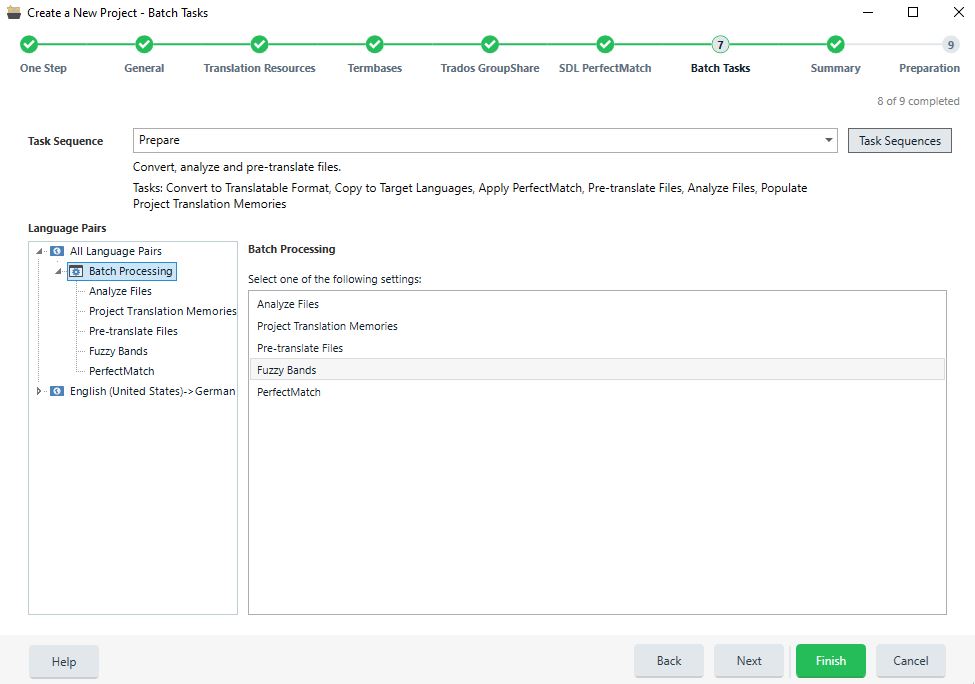Expand the English (United States)->German node
Viewport: 975px width, 684px height.
click(x=39, y=391)
